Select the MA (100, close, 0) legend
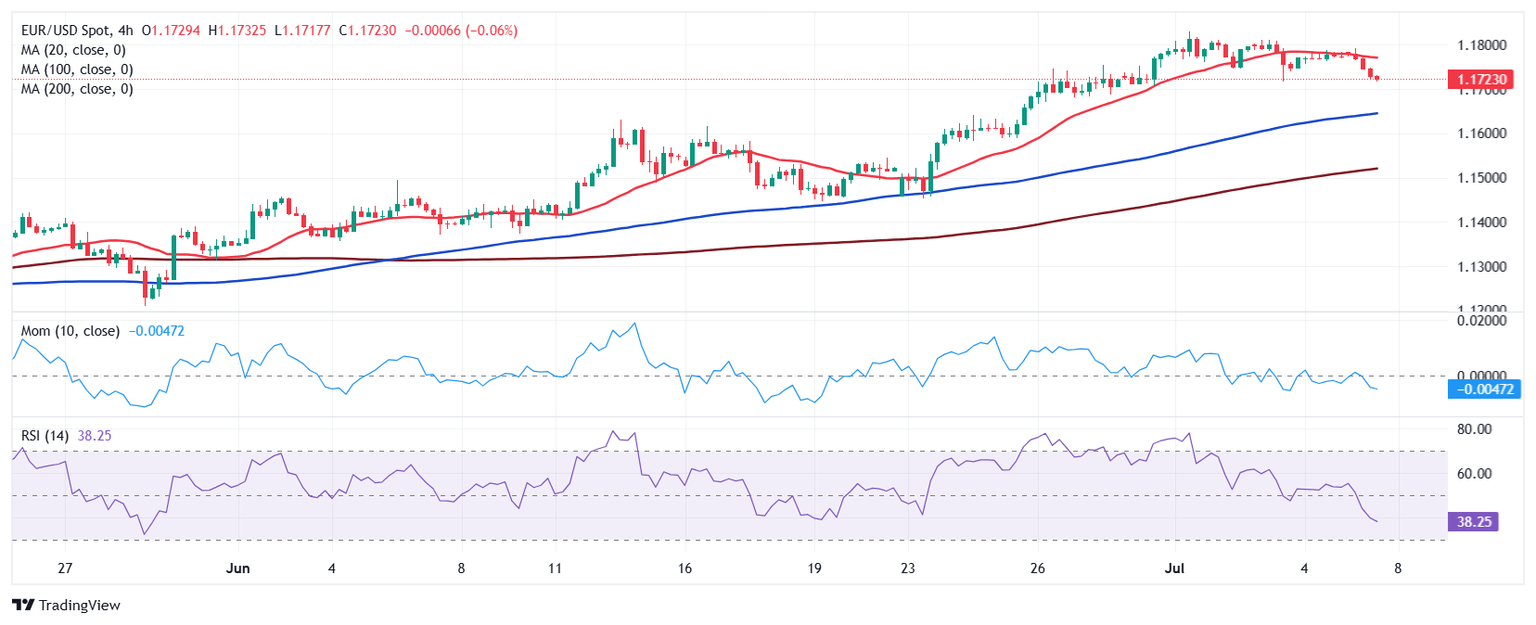This screenshot has height=625, width=1536. point(80,69)
